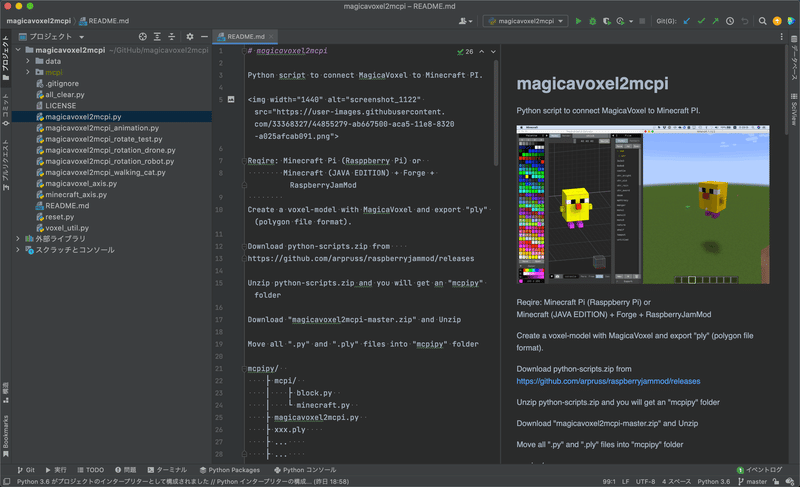Click Python 3.6 interpreter in status bar
The width and height of the screenshot is (800, 487).
713,481
